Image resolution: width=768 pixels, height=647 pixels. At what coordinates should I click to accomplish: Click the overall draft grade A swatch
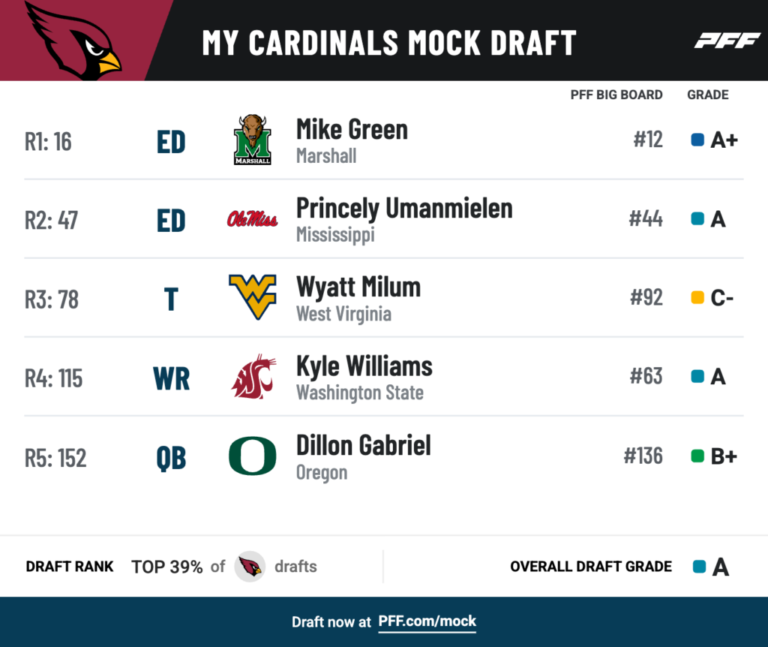699,566
